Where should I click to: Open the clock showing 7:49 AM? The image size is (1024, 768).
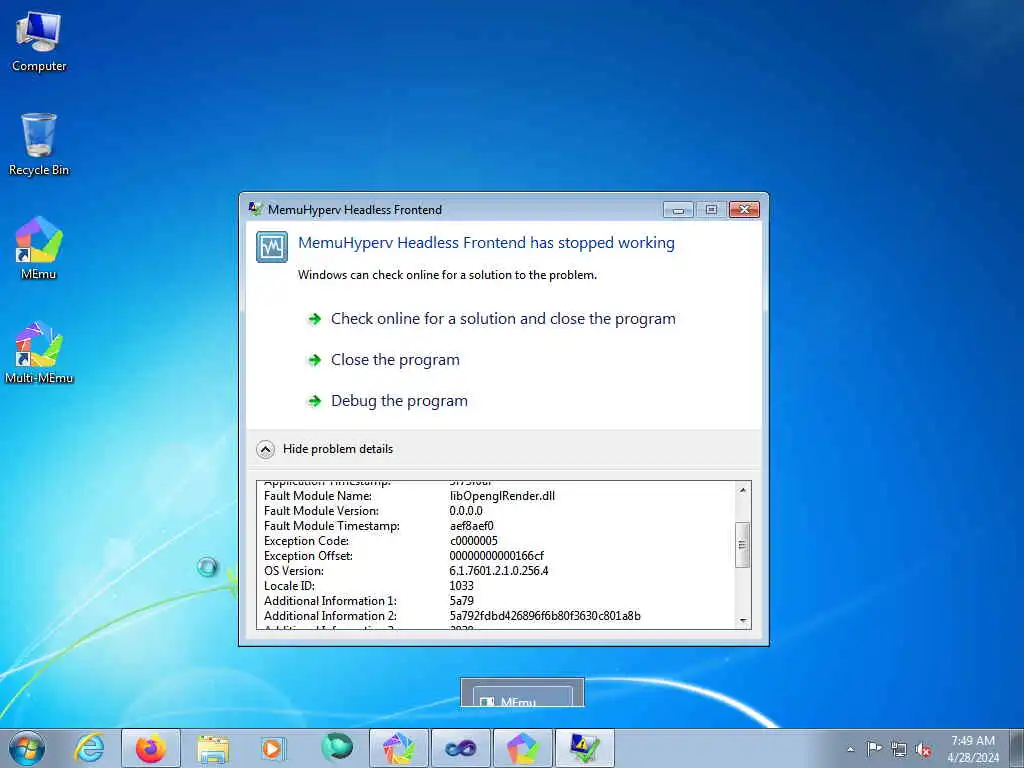pyautogui.click(x=972, y=748)
